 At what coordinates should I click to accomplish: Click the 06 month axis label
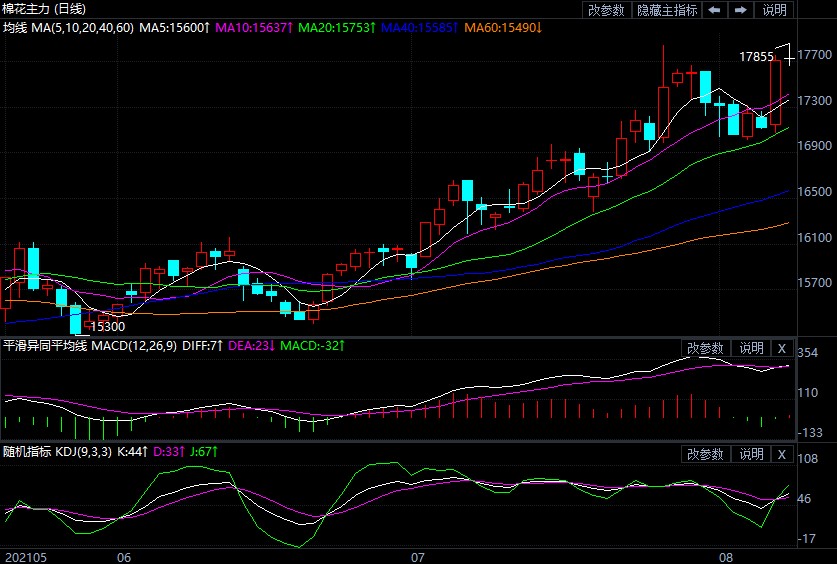[x=124, y=558]
